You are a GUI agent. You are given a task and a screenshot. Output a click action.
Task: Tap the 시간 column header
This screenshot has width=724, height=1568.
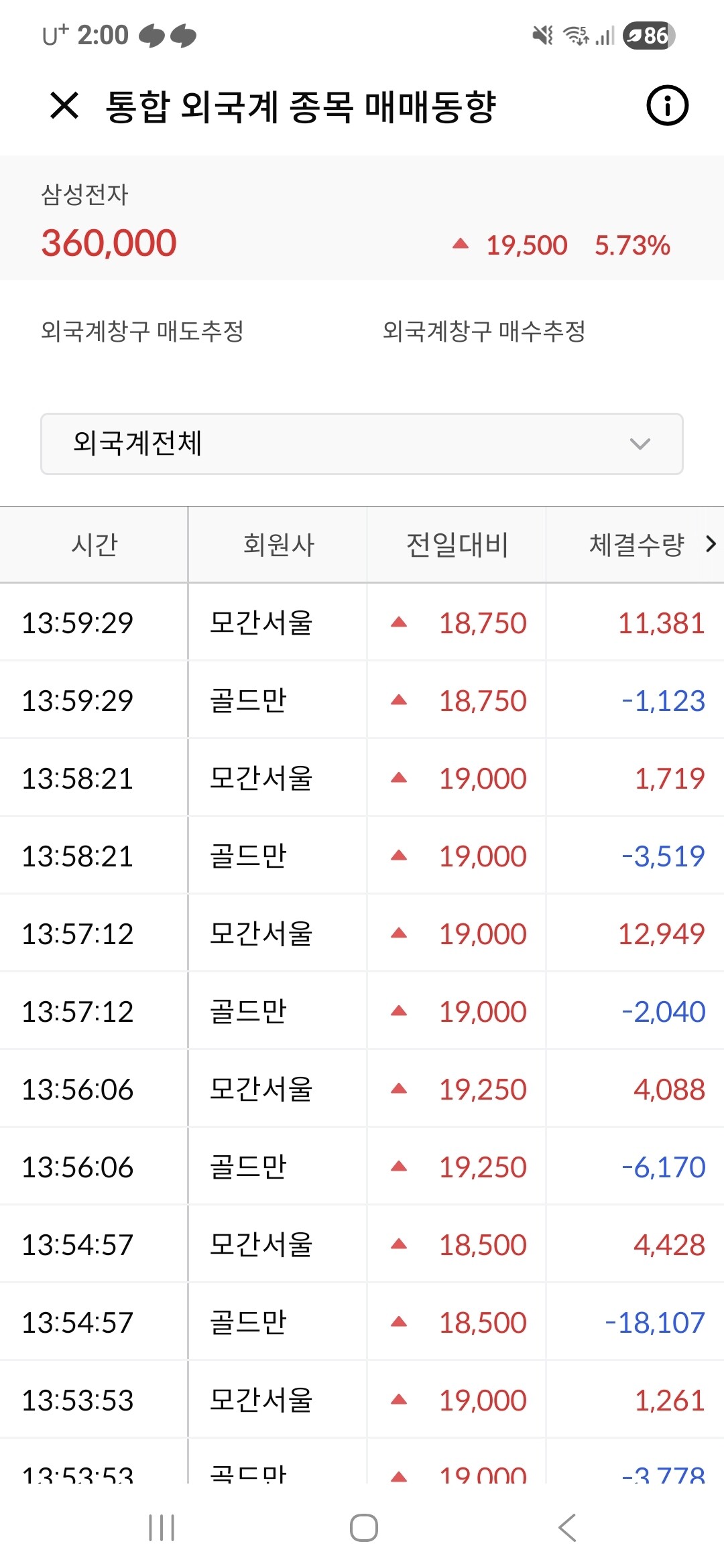coord(94,544)
